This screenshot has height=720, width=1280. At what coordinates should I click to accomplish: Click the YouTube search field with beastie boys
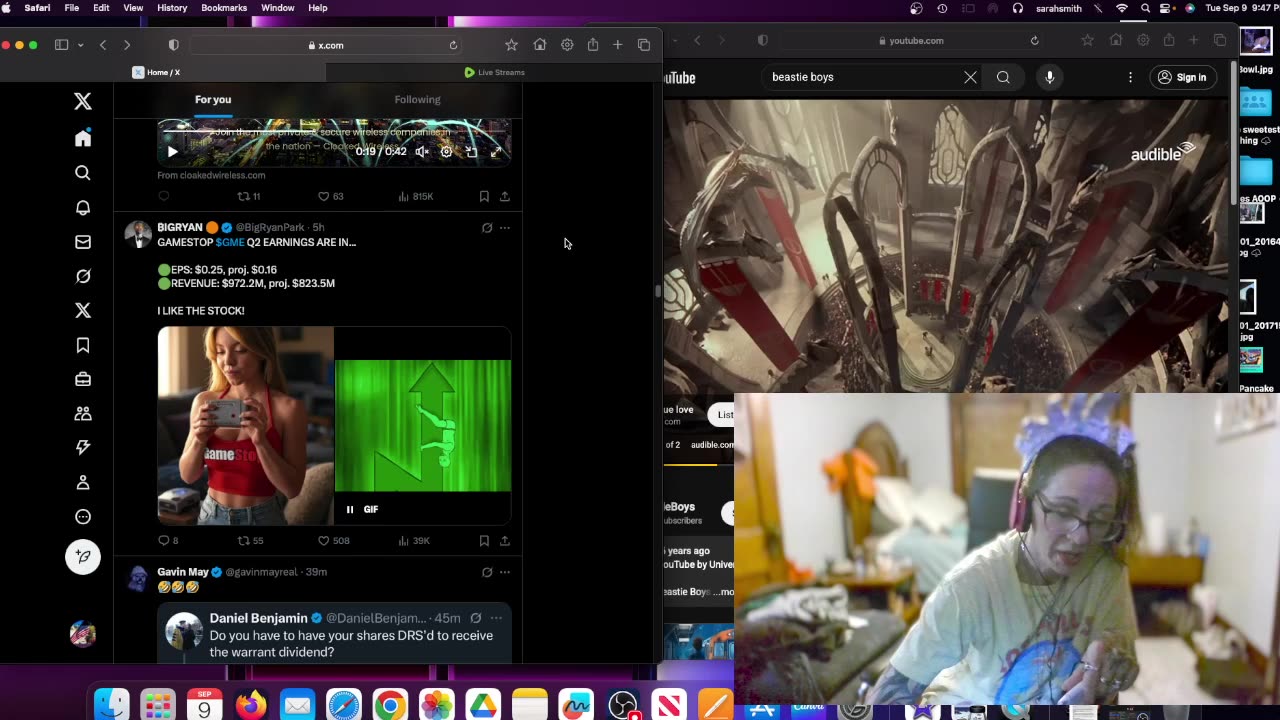[x=860, y=77]
